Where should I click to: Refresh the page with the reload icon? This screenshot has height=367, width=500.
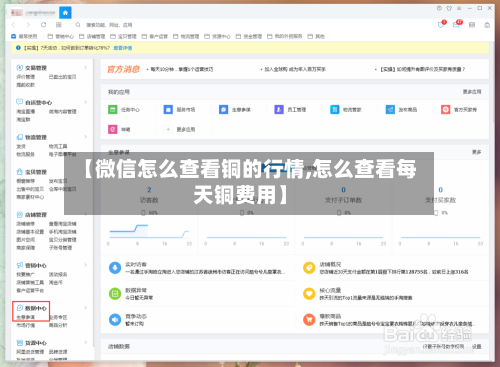(x=43, y=25)
